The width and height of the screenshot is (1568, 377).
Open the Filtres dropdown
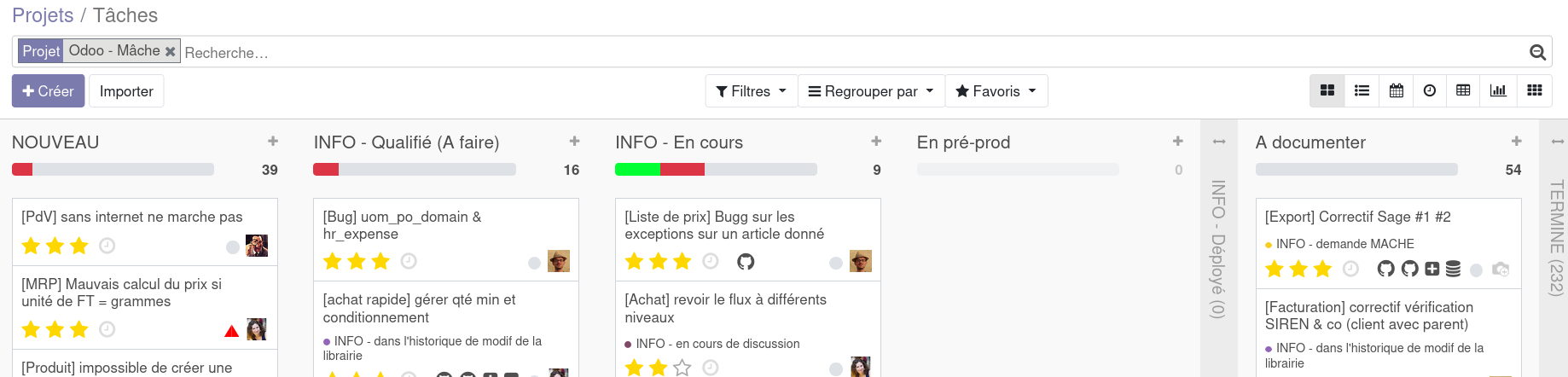[751, 91]
